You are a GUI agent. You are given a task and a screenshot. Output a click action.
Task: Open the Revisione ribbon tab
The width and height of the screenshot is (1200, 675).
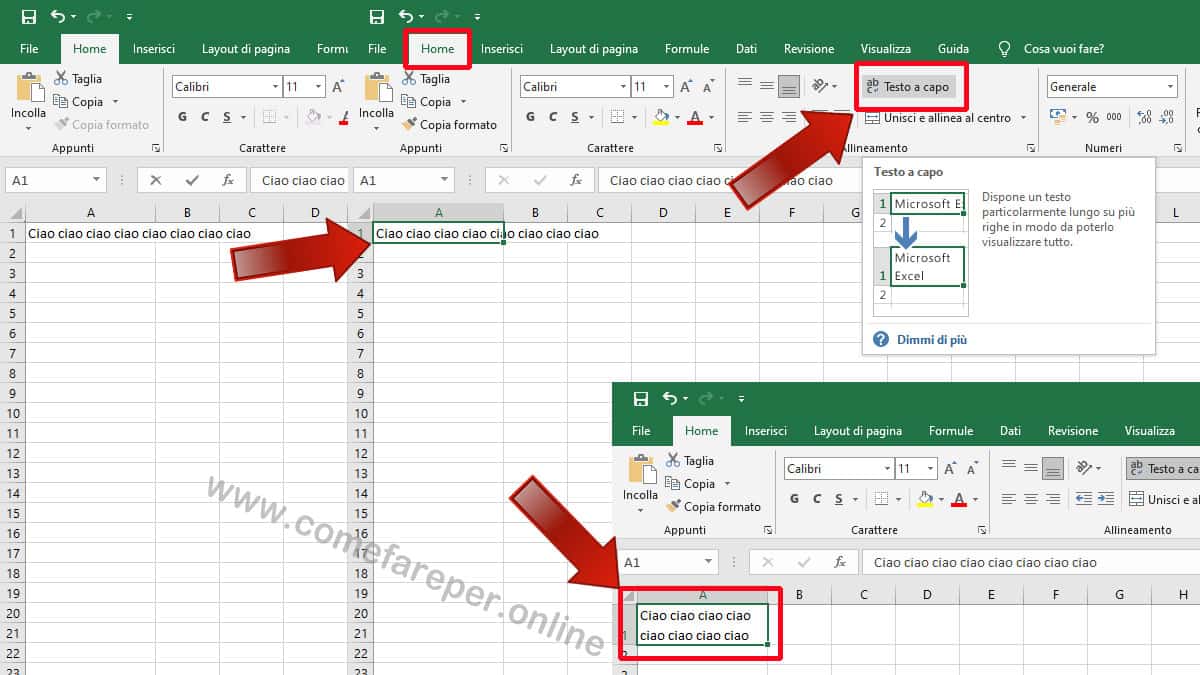(808, 48)
